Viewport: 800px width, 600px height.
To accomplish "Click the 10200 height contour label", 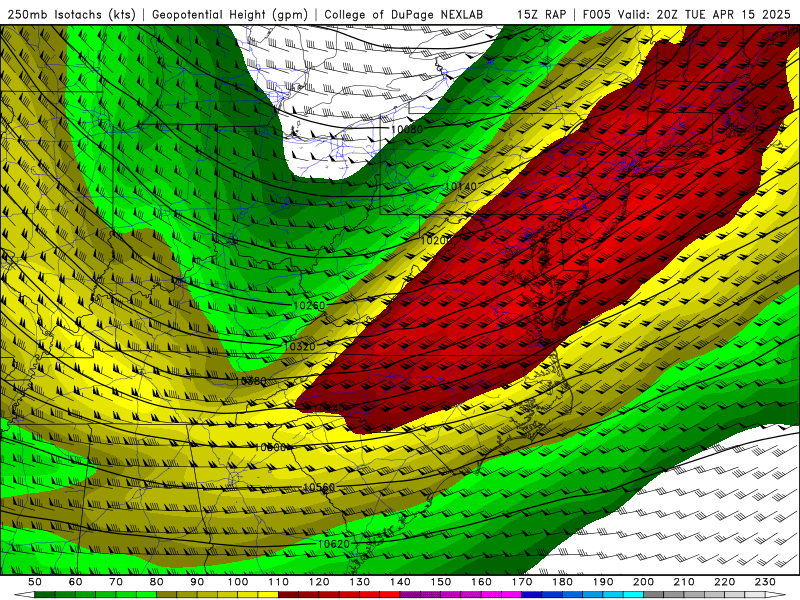I will click(437, 240).
